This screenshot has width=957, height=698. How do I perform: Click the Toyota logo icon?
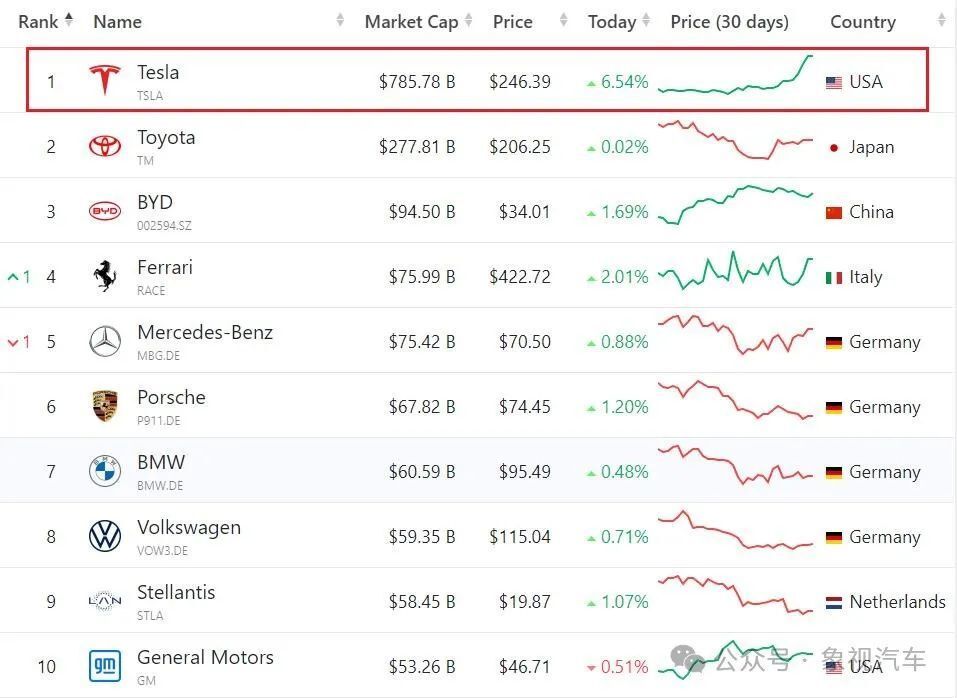coord(105,146)
